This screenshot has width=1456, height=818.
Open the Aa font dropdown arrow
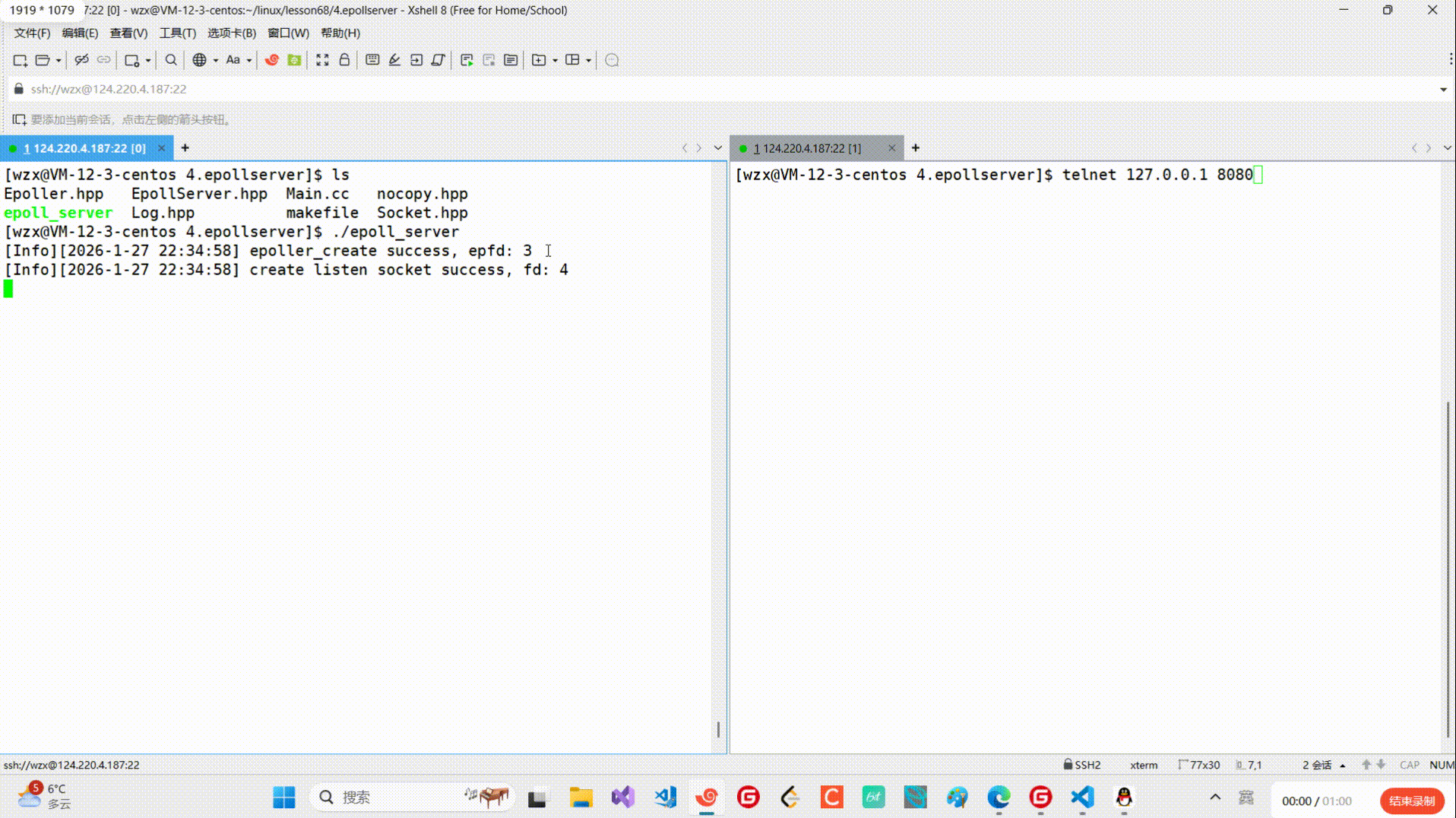pyautogui.click(x=249, y=60)
